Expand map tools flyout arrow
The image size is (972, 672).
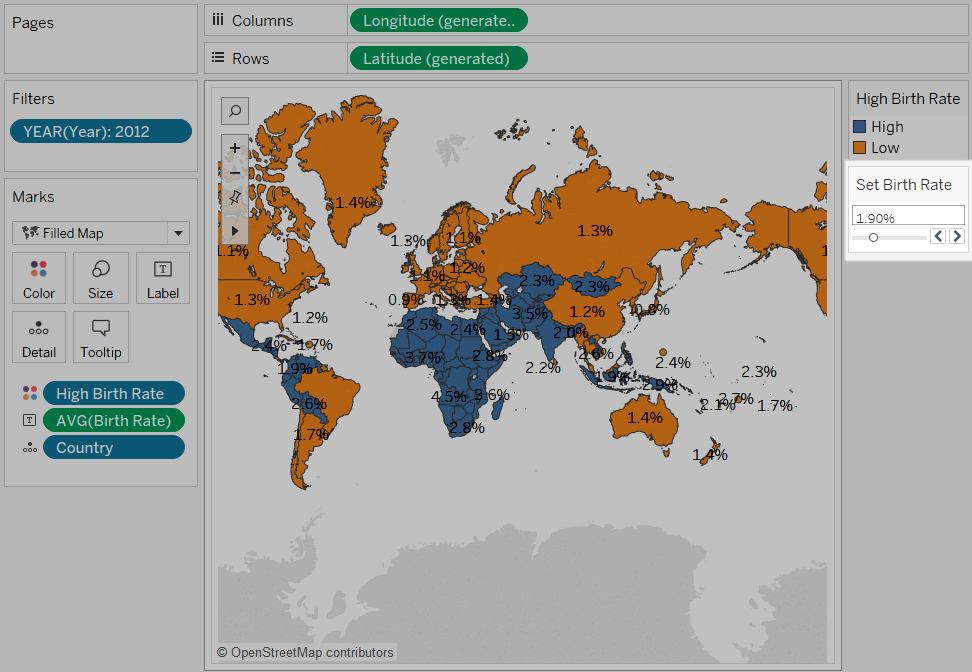point(235,230)
